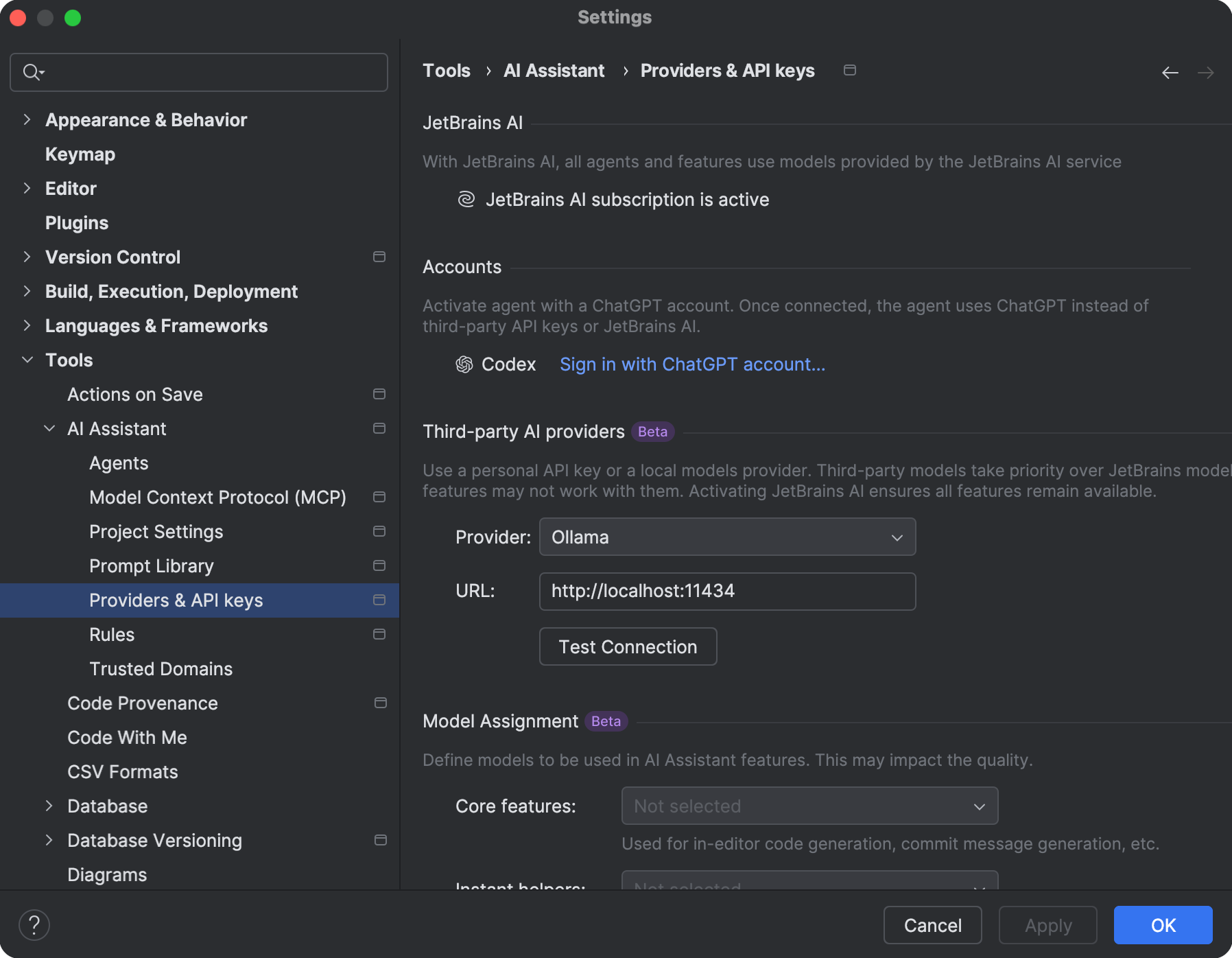Select Agents under AI Assistant

coord(119,463)
